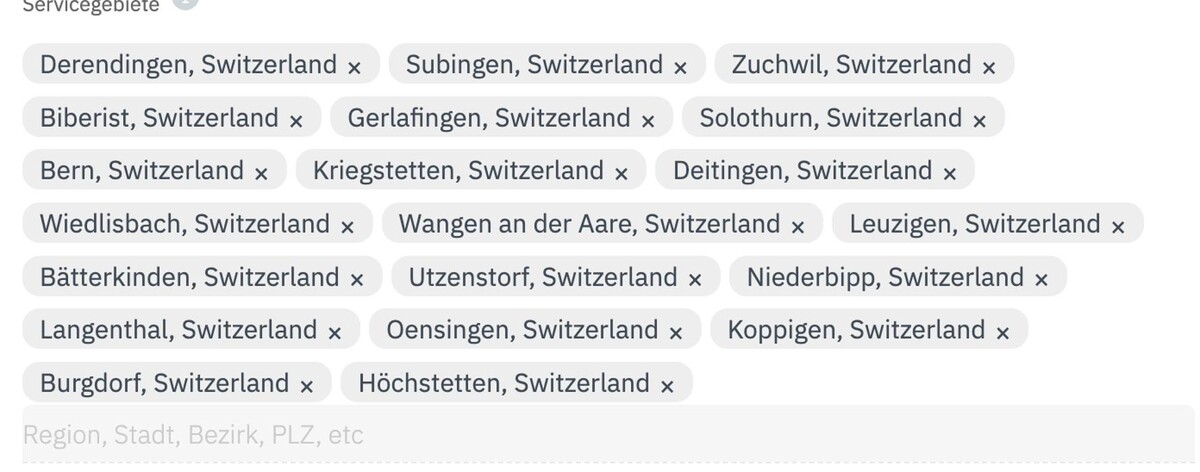Remove the Bätterkinden, Switzerland tag

click(357, 279)
